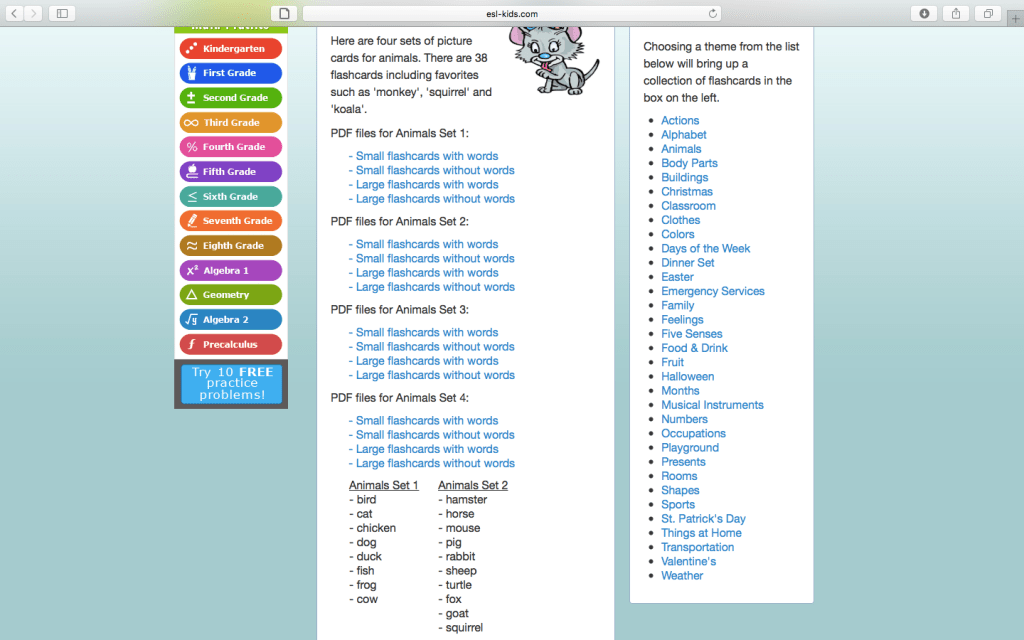The height and width of the screenshot is (640, 1024).
Task: Choose the Alphabet theme link
Action: click(683, 135)
